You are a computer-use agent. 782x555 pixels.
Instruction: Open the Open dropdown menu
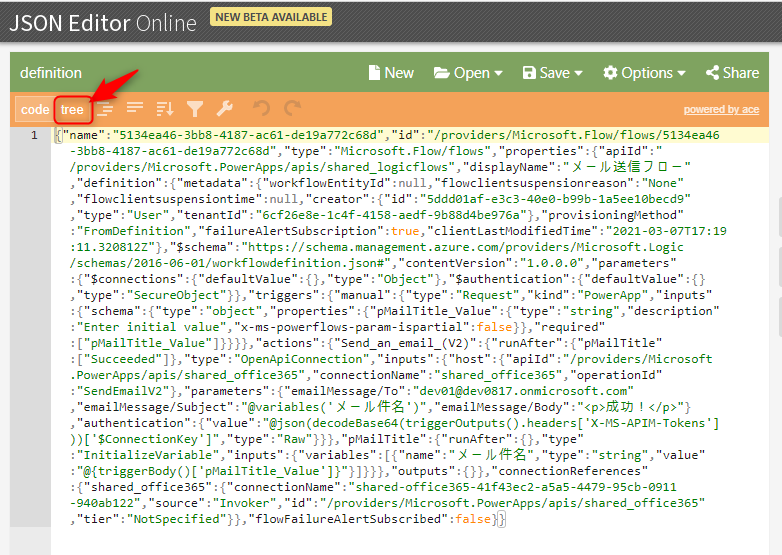pos(468,73)
